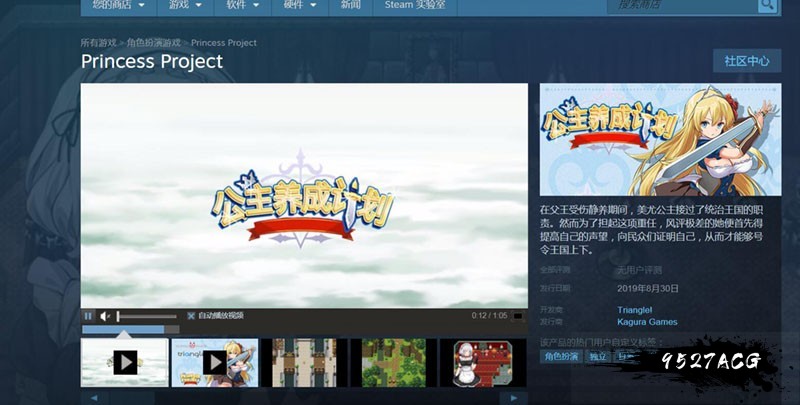Play the first trailer thumbnail
The width and height of the screenshot is (800, 405).
click(x=125, y=362)
